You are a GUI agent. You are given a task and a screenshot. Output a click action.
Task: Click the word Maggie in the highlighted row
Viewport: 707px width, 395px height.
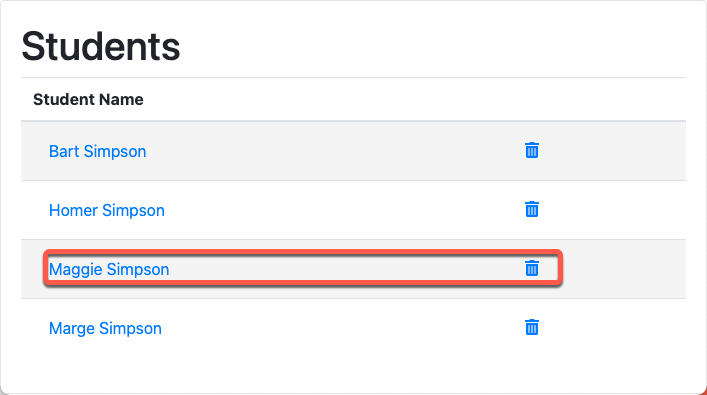[x=75, y=270]
